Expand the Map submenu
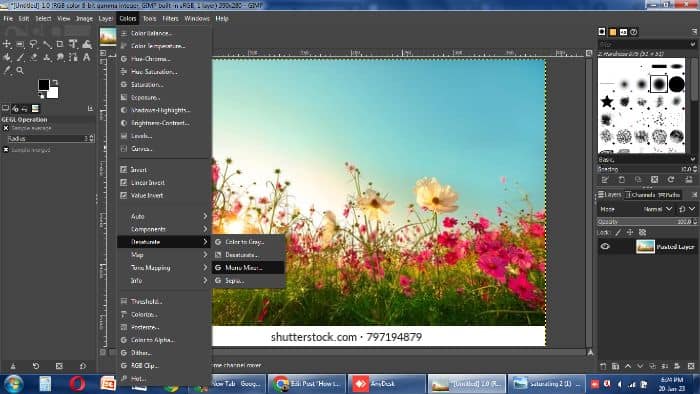Screen dimensions: 700x394 click(x=164, y=255)
